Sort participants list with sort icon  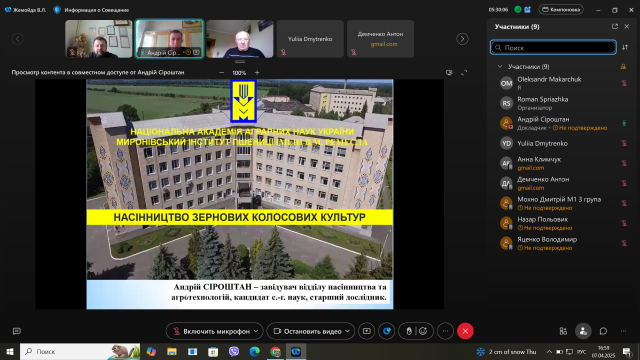click(625, 47)
